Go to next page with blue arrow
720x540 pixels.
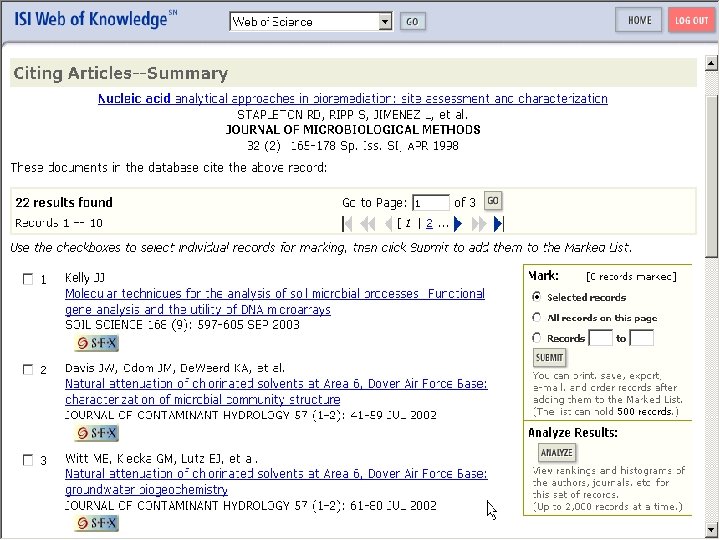pyautogui.click(x=458, y=224)
